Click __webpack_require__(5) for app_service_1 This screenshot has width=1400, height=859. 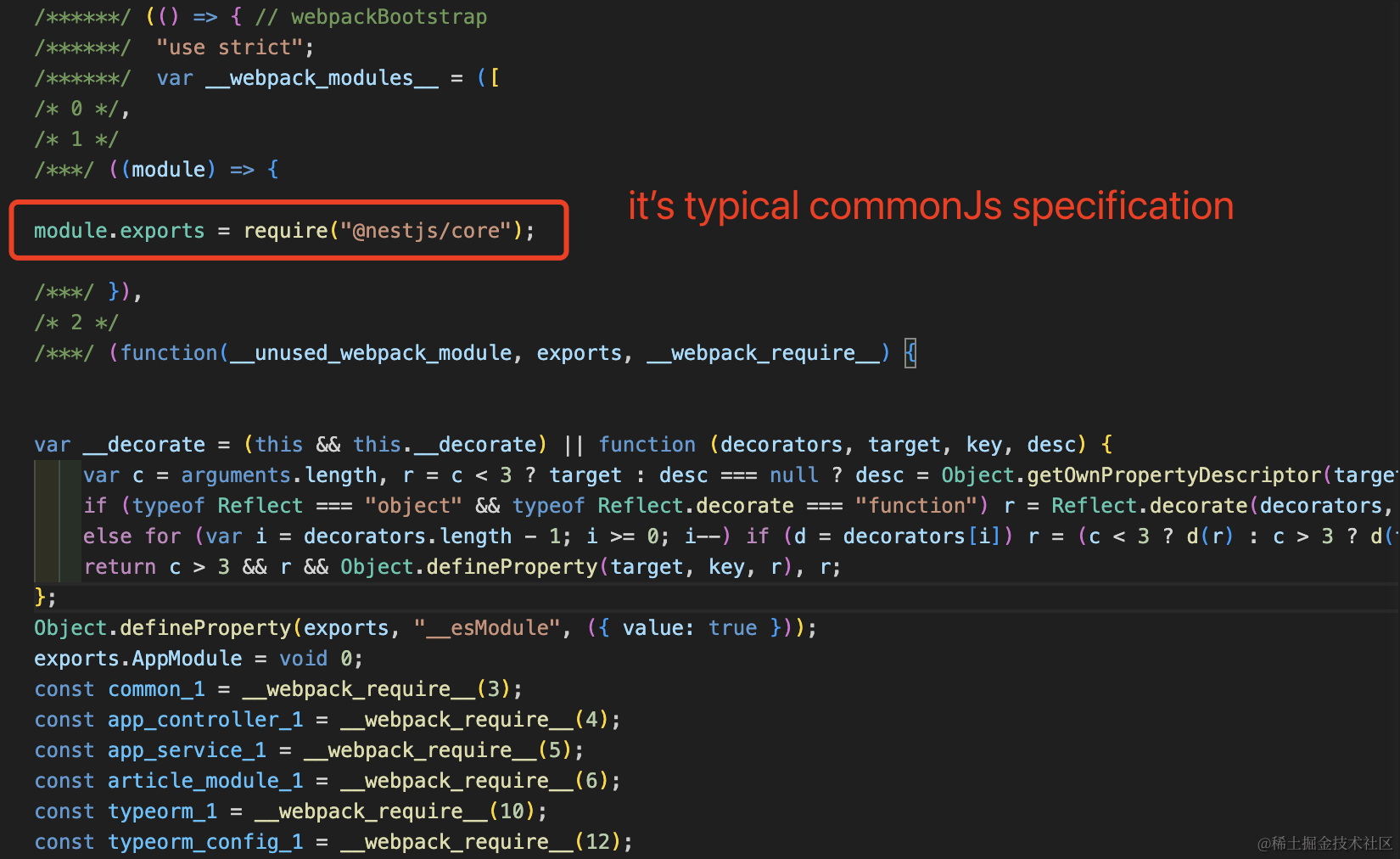pyautogui.click(x=438, y=750)
